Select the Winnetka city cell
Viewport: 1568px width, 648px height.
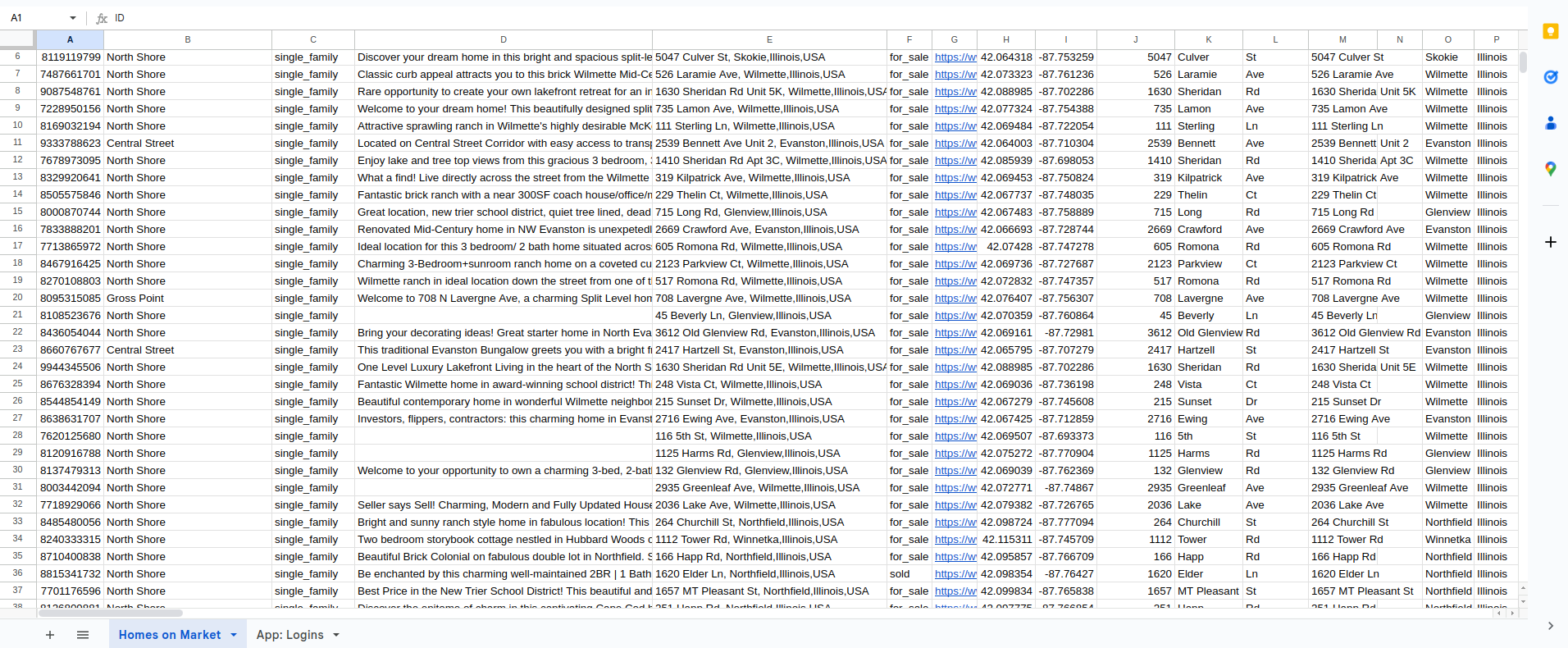(x=1447, y=540)
